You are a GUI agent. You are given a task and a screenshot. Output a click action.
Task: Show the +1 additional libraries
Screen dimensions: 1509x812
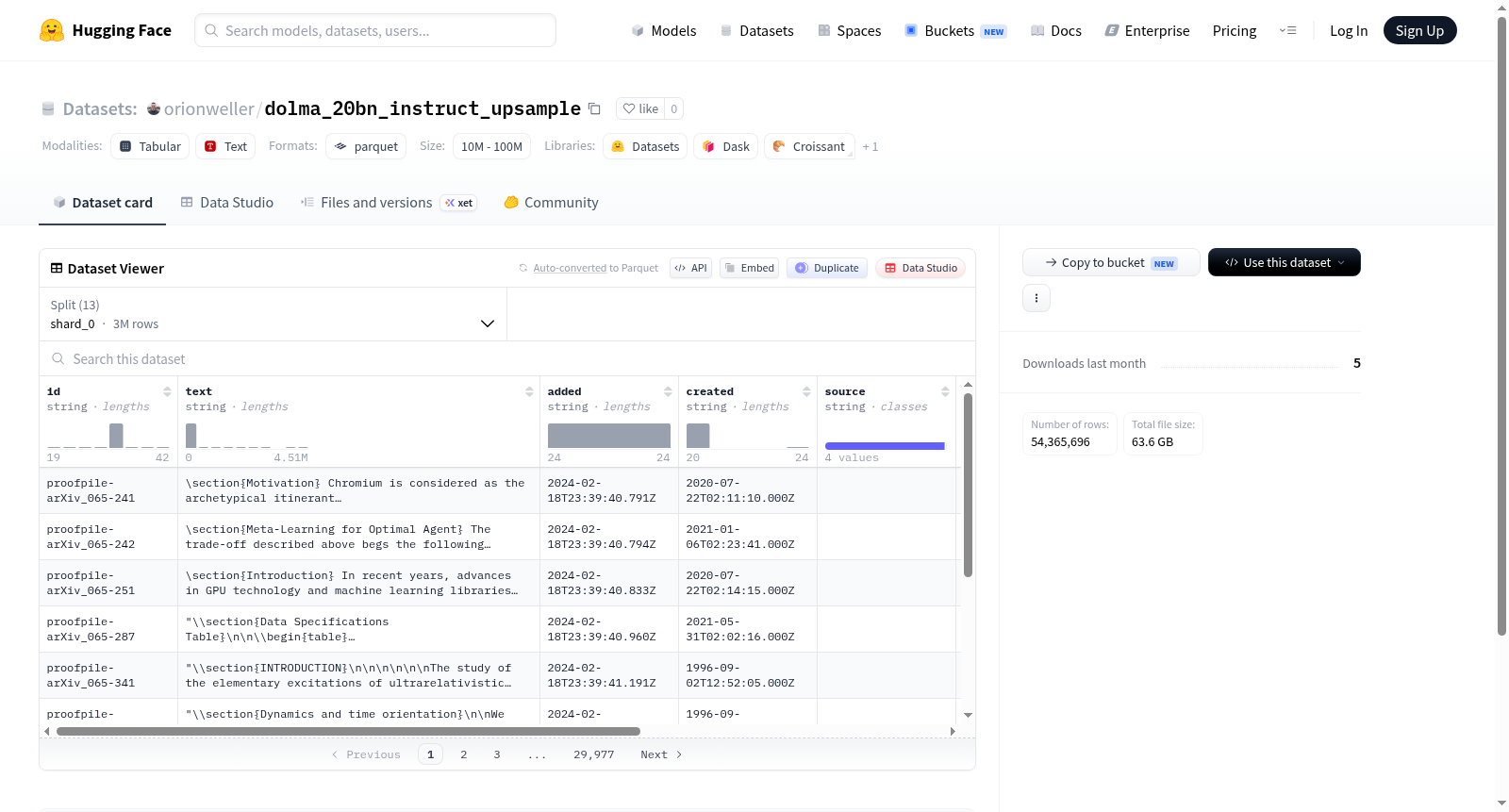click(871, 146)
